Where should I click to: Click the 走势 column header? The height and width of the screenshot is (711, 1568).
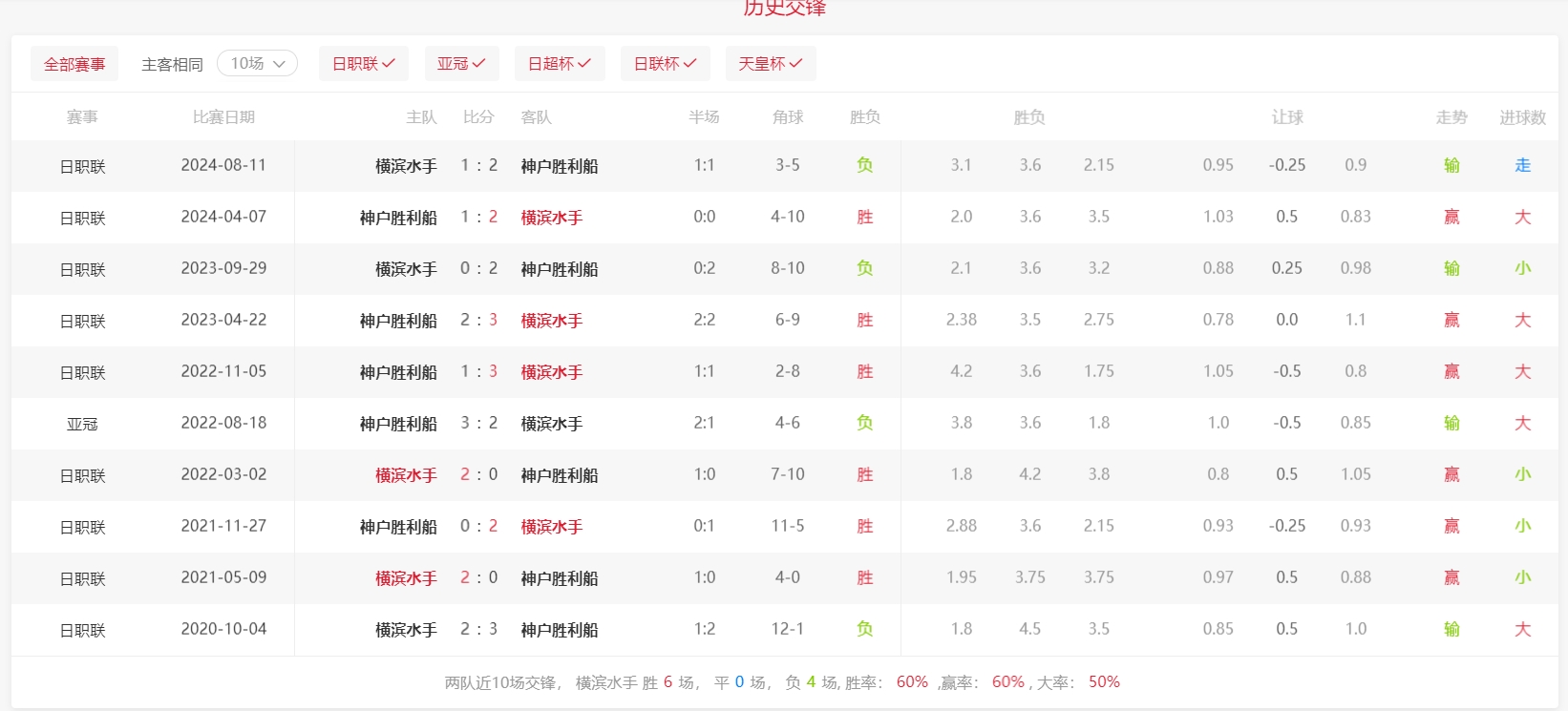tap(1451, 117)
